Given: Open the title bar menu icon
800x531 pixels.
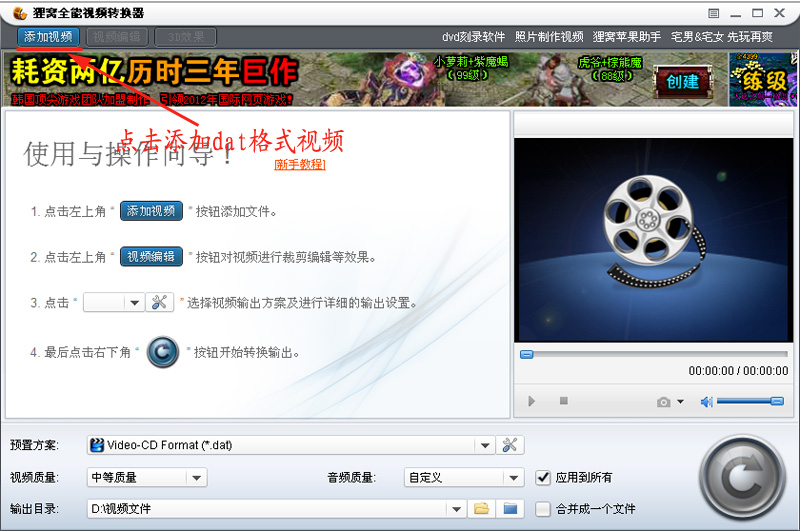Looking at the screenshot, I should click(x=714, y=13).
